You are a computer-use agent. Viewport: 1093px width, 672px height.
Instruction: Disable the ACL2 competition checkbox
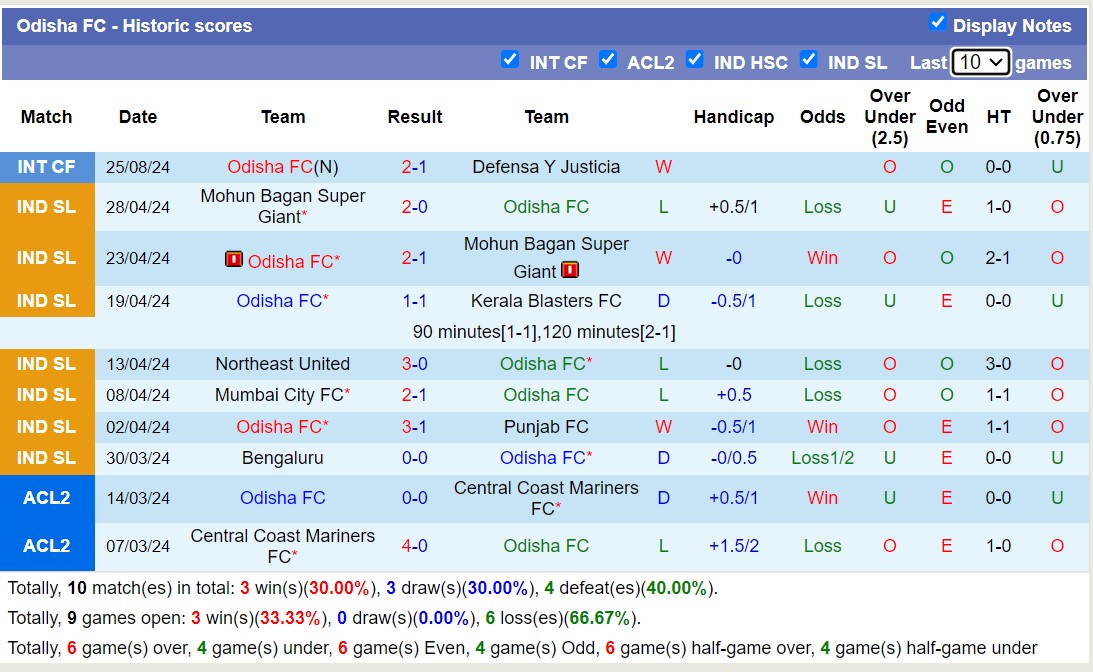click(608, 59)
